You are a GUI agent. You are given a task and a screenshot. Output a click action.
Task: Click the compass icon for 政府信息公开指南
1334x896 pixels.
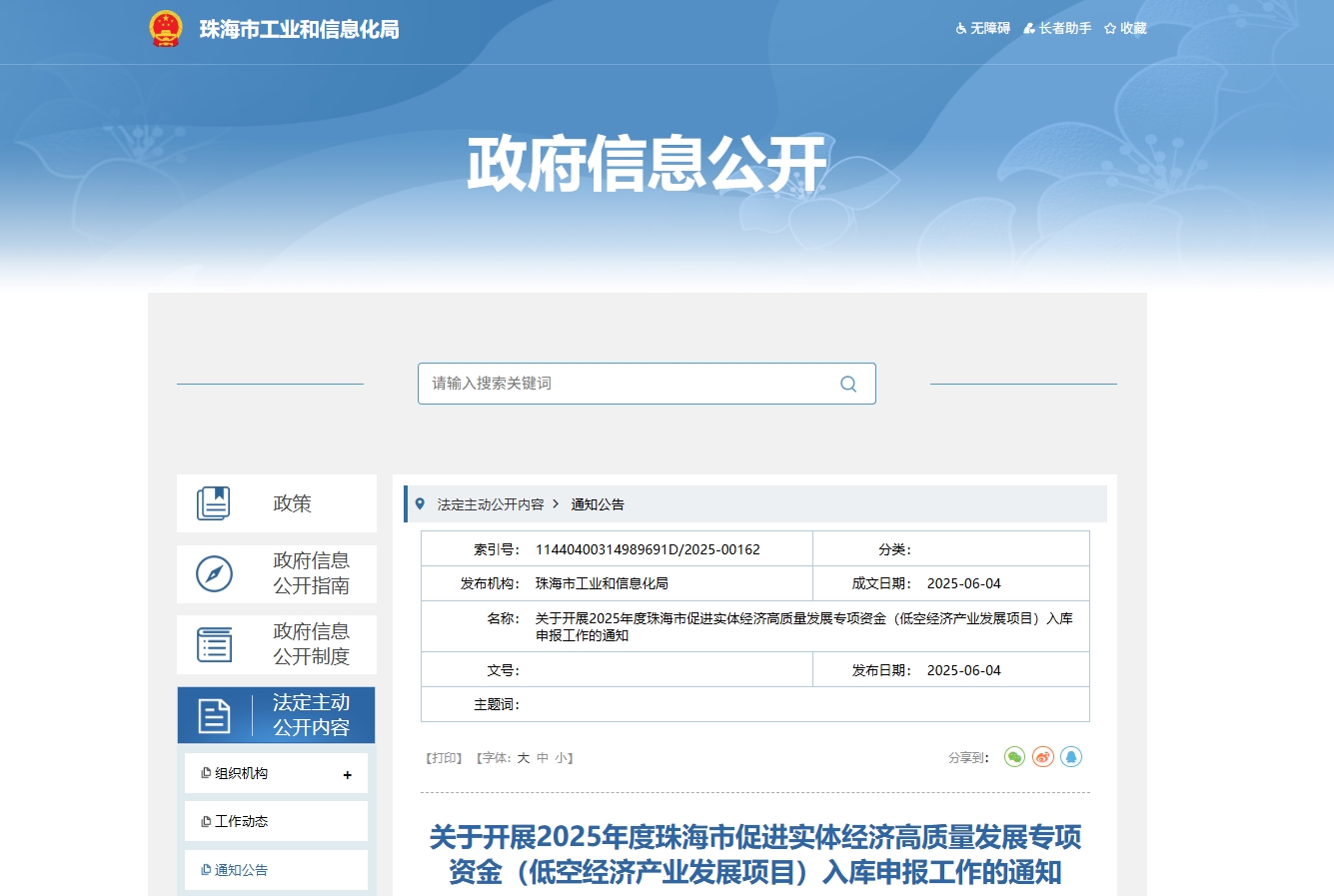tap(214, 574)
